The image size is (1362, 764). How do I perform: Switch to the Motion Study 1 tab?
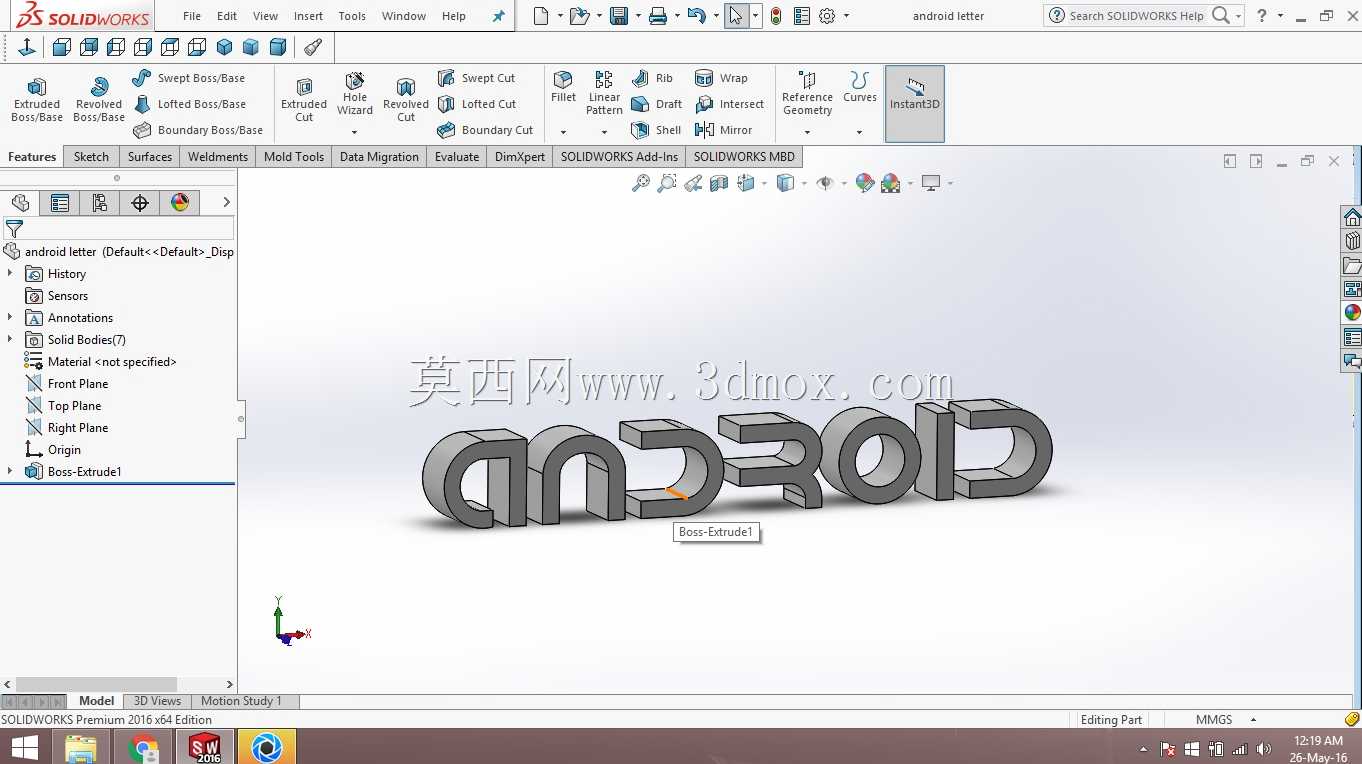coord(241,701)
